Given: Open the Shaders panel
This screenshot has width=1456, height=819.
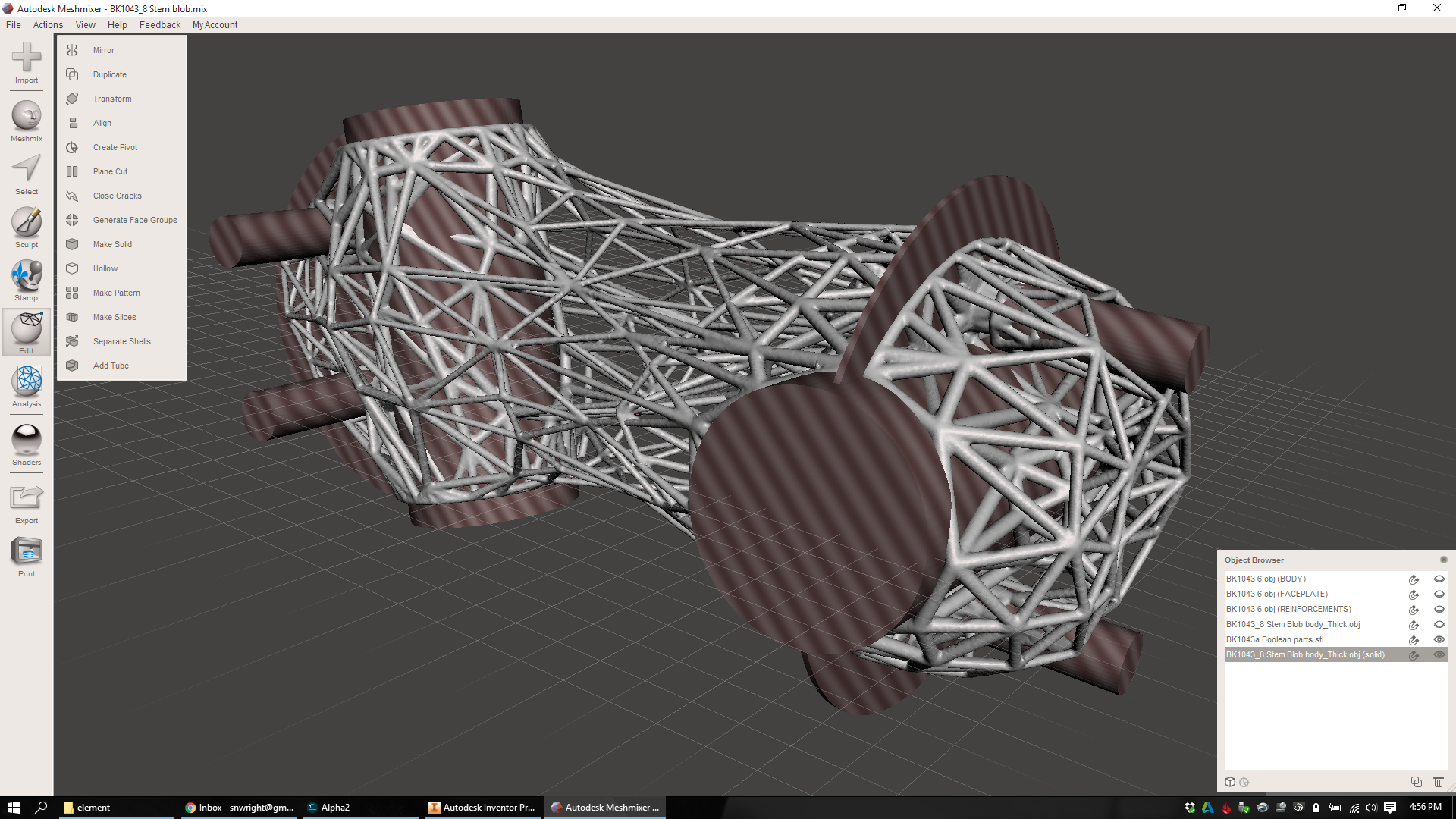Looking at the screenshot, I should [27, 440].
